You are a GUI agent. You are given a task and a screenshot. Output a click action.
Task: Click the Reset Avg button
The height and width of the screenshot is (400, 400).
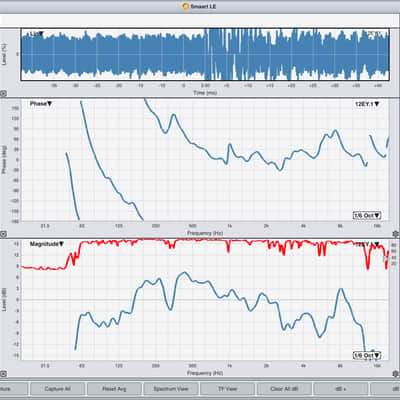[114, 389]
